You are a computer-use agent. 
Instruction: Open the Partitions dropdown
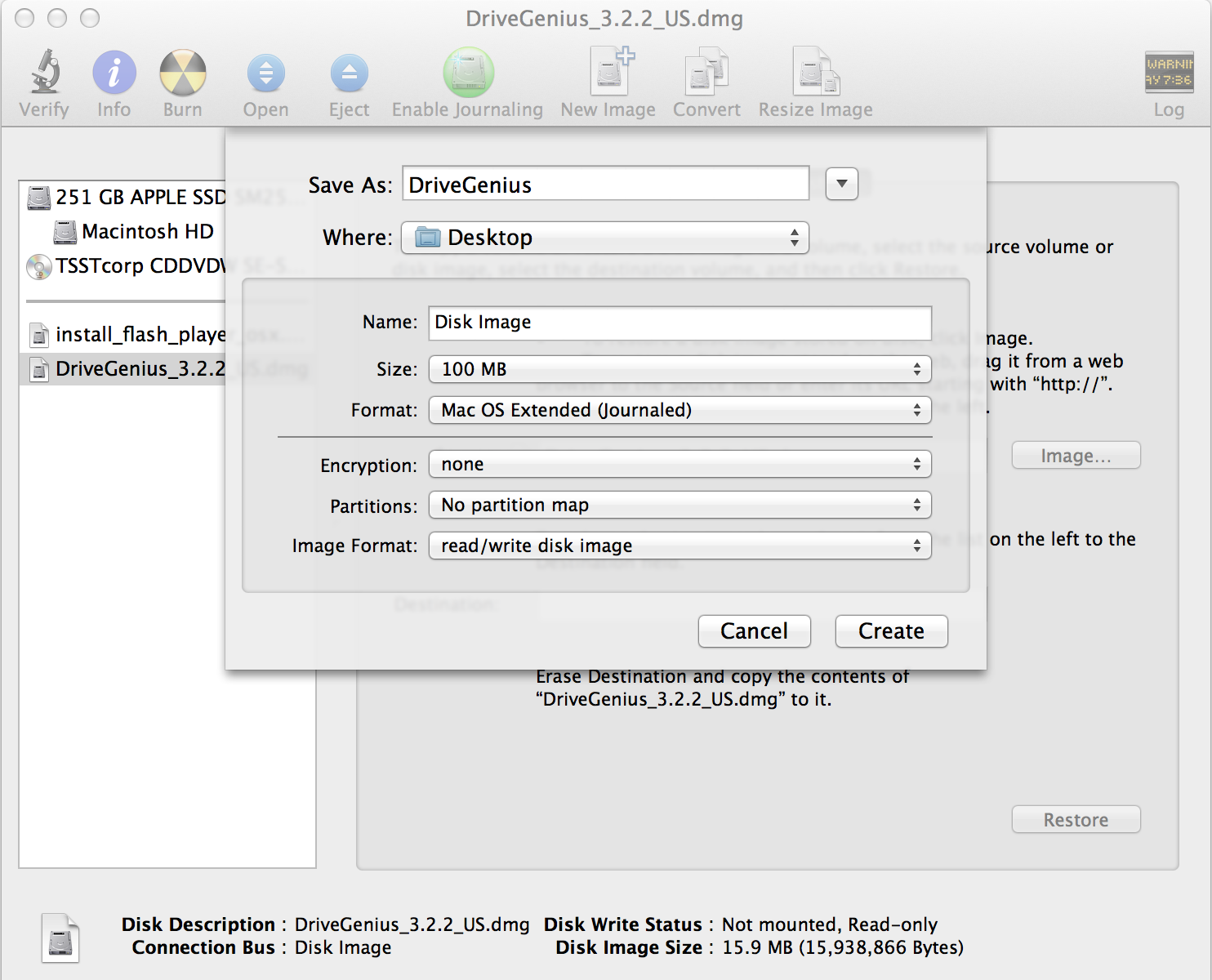pyautogui.click(x=680, y=506)
